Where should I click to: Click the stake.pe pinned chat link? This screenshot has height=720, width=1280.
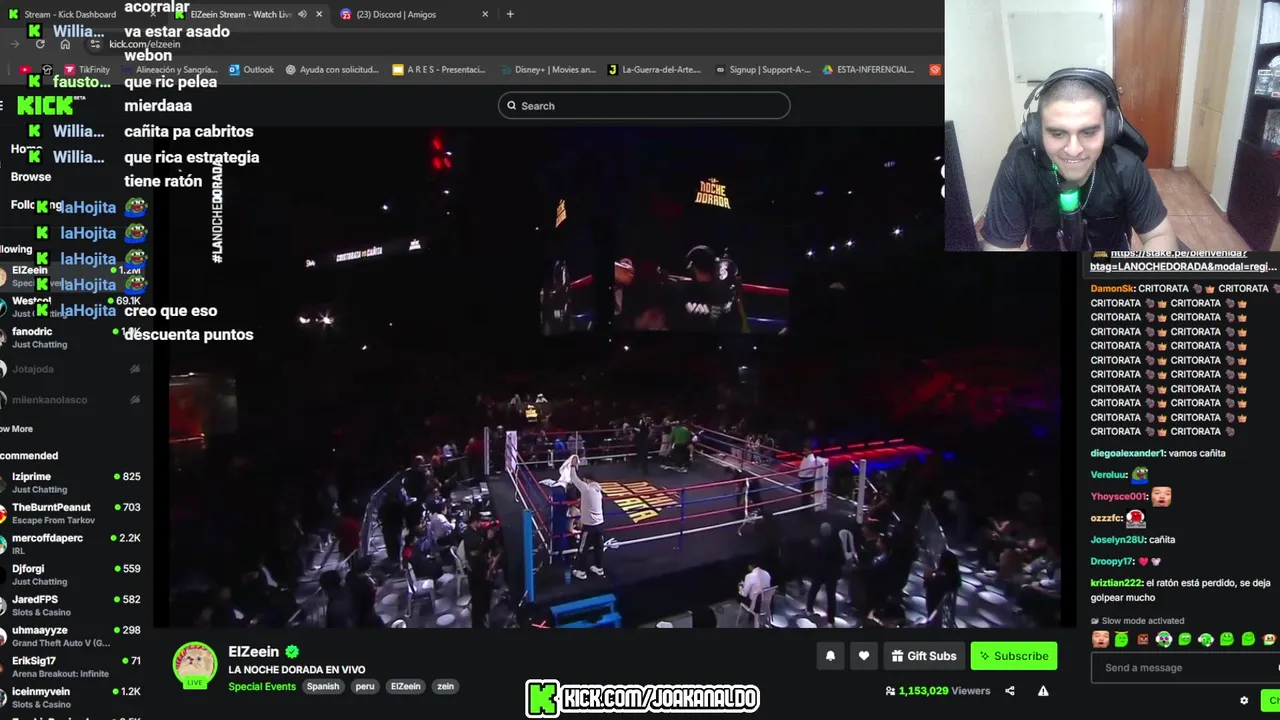(x=1184, y=260)
